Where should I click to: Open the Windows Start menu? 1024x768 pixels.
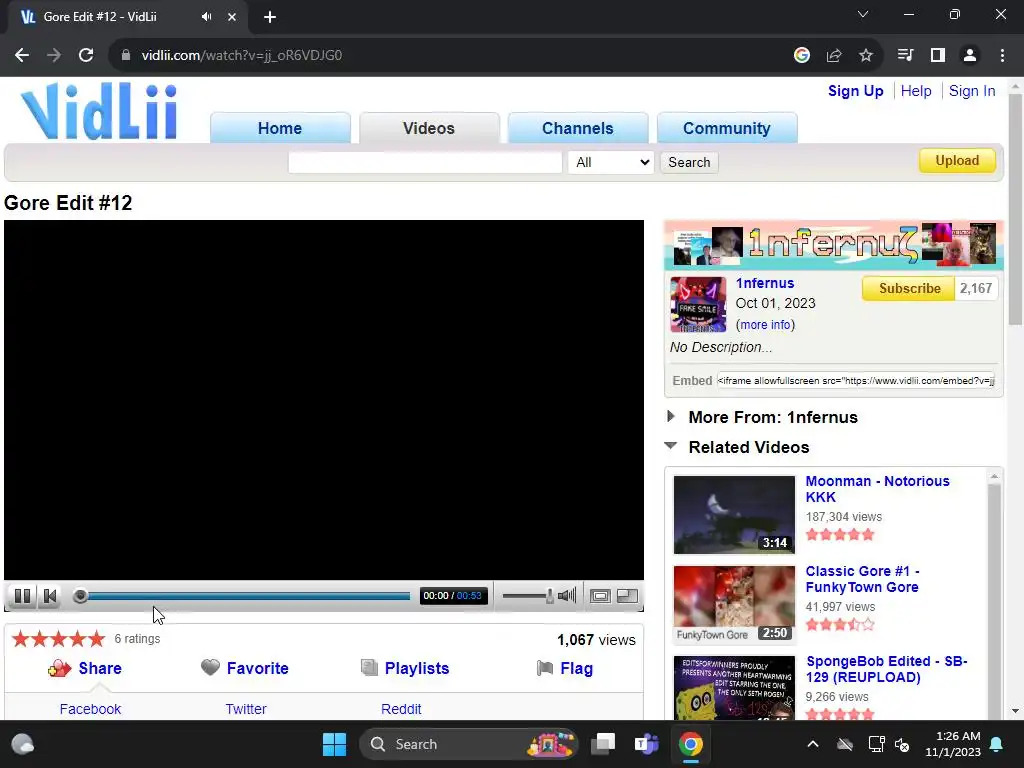point(334,744)
